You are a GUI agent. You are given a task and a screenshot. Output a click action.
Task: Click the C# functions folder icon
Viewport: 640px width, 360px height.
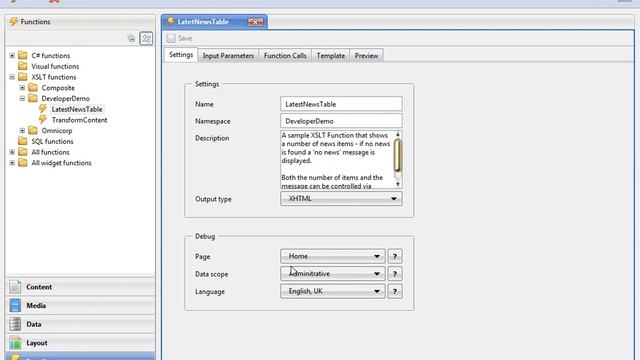point(23,55)
